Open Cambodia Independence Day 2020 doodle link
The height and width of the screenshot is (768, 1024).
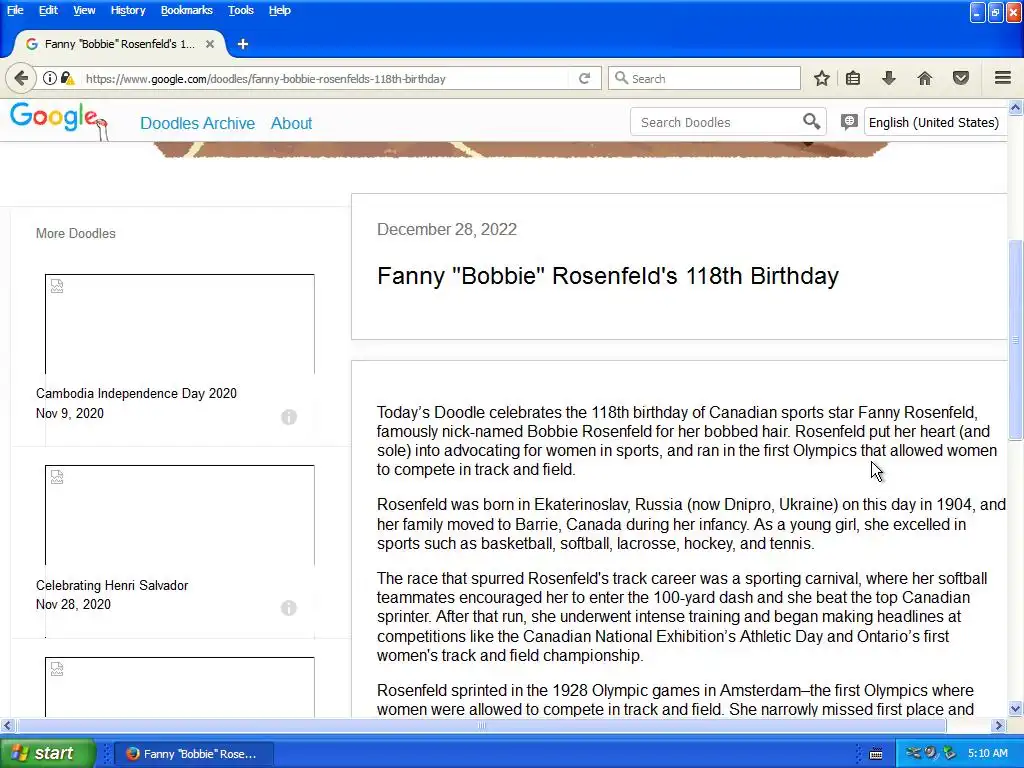click(x=136, y=393)
